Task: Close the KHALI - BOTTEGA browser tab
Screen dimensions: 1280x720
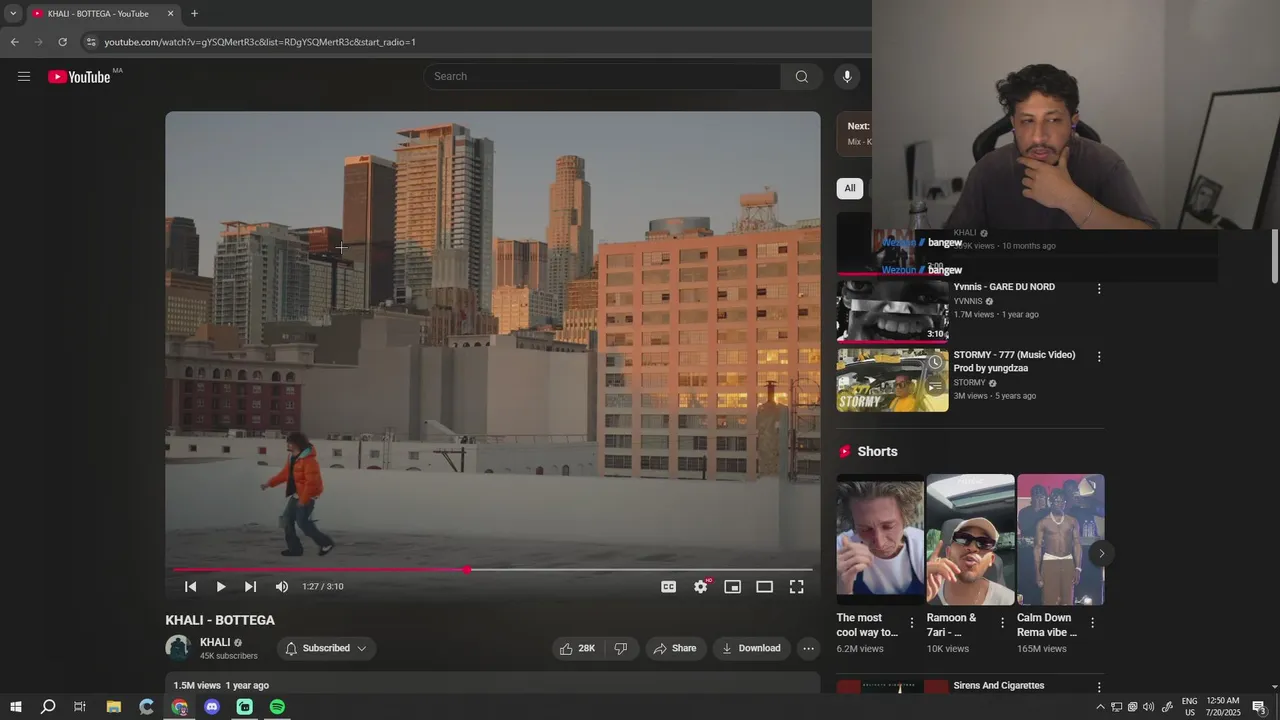Action: pos(170,14)
